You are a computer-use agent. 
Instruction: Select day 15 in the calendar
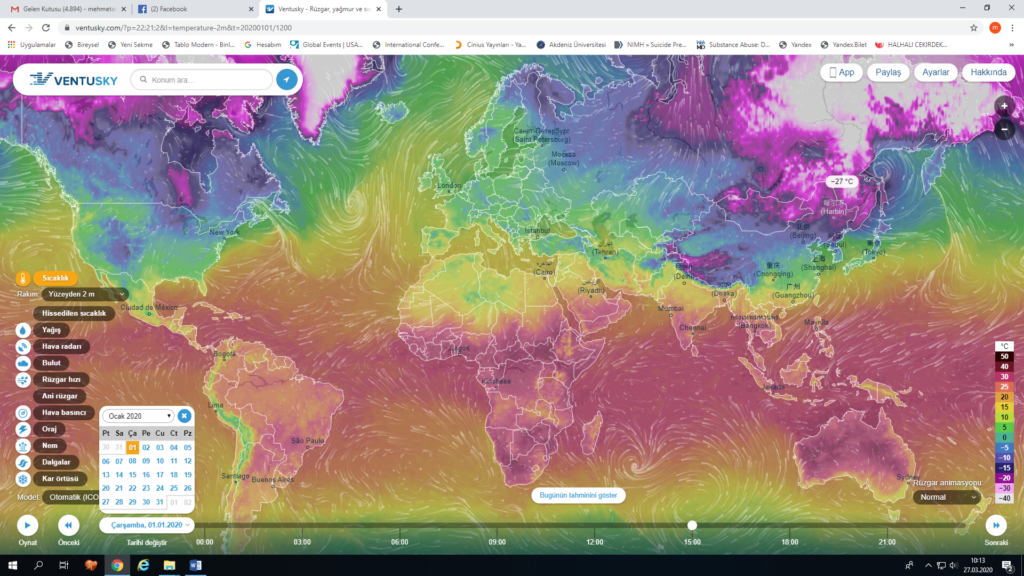point(133,475)
